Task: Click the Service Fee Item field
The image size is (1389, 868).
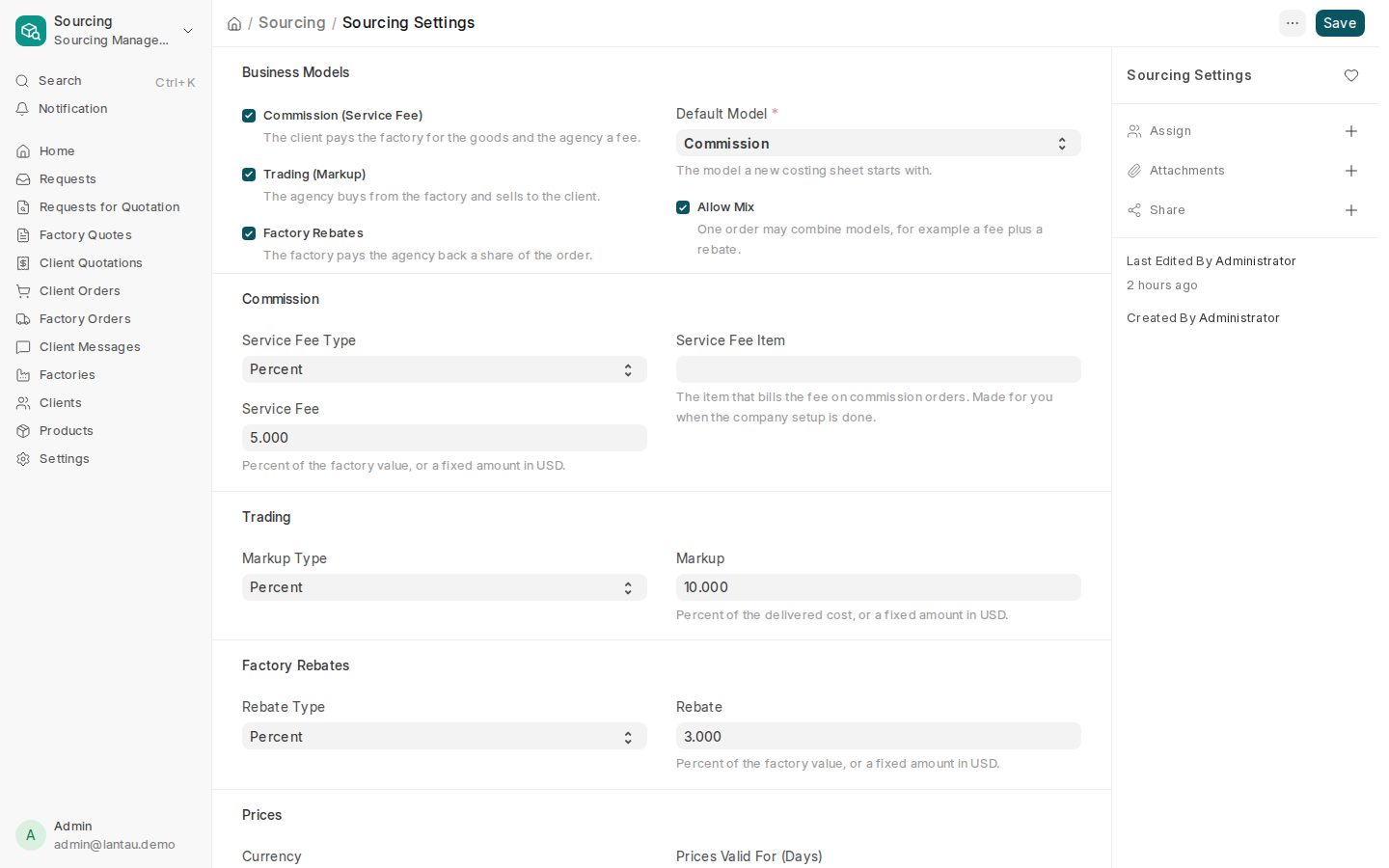Action: [x=879, y=369]
